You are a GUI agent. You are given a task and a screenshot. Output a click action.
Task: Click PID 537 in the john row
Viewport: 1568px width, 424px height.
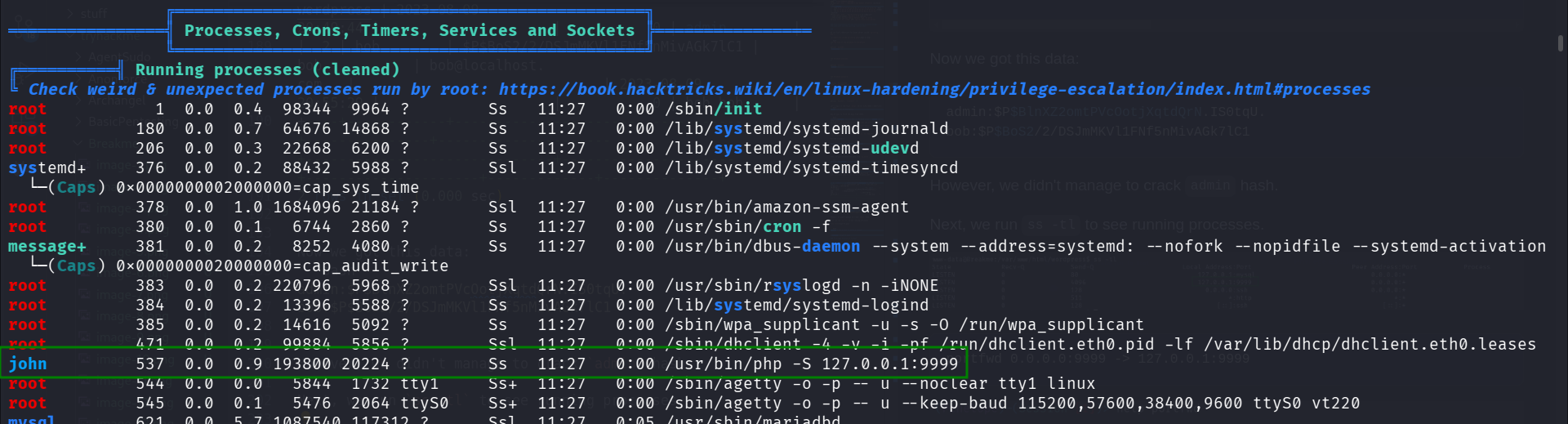point(150,364)
